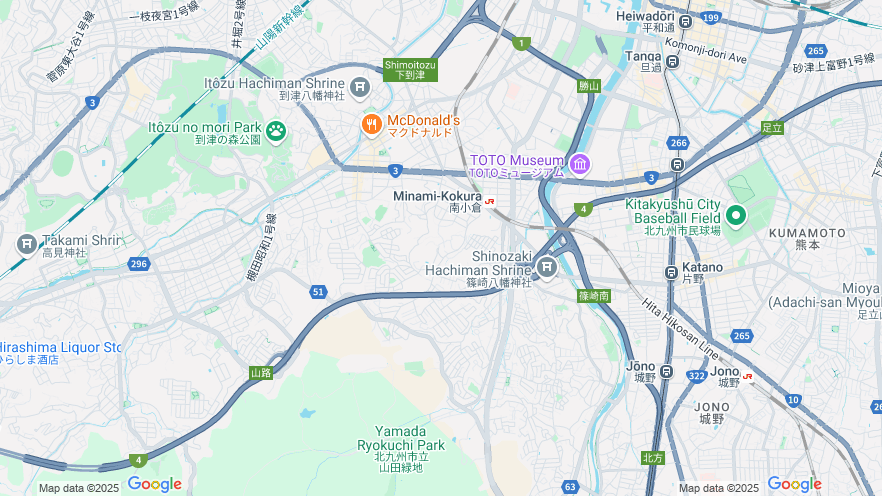This screenshot has height=496, width=882.
Task: Click the Route 51 shield marker
Action: click(318, 291)
